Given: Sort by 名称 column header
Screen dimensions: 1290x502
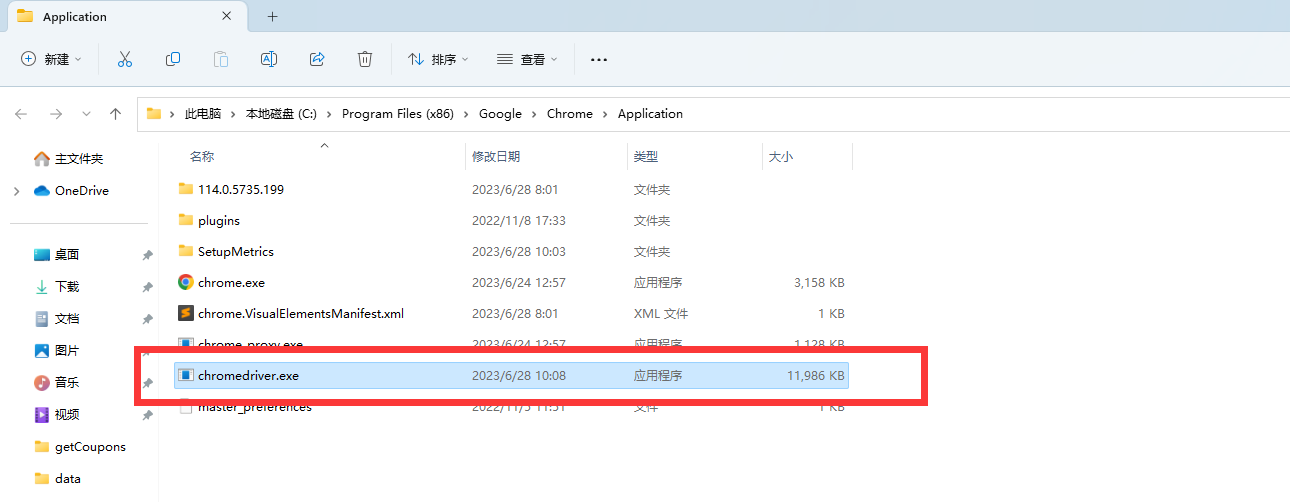Looking at the screenshot, I should tap(201, 157).
